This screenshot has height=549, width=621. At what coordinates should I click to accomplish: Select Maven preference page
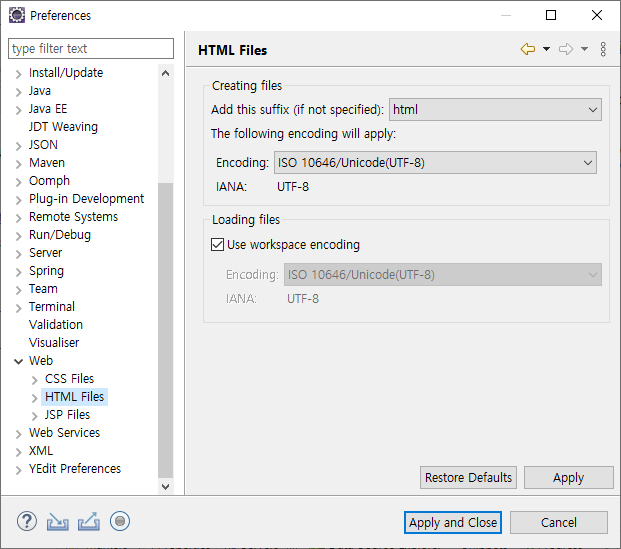[47, 162]
